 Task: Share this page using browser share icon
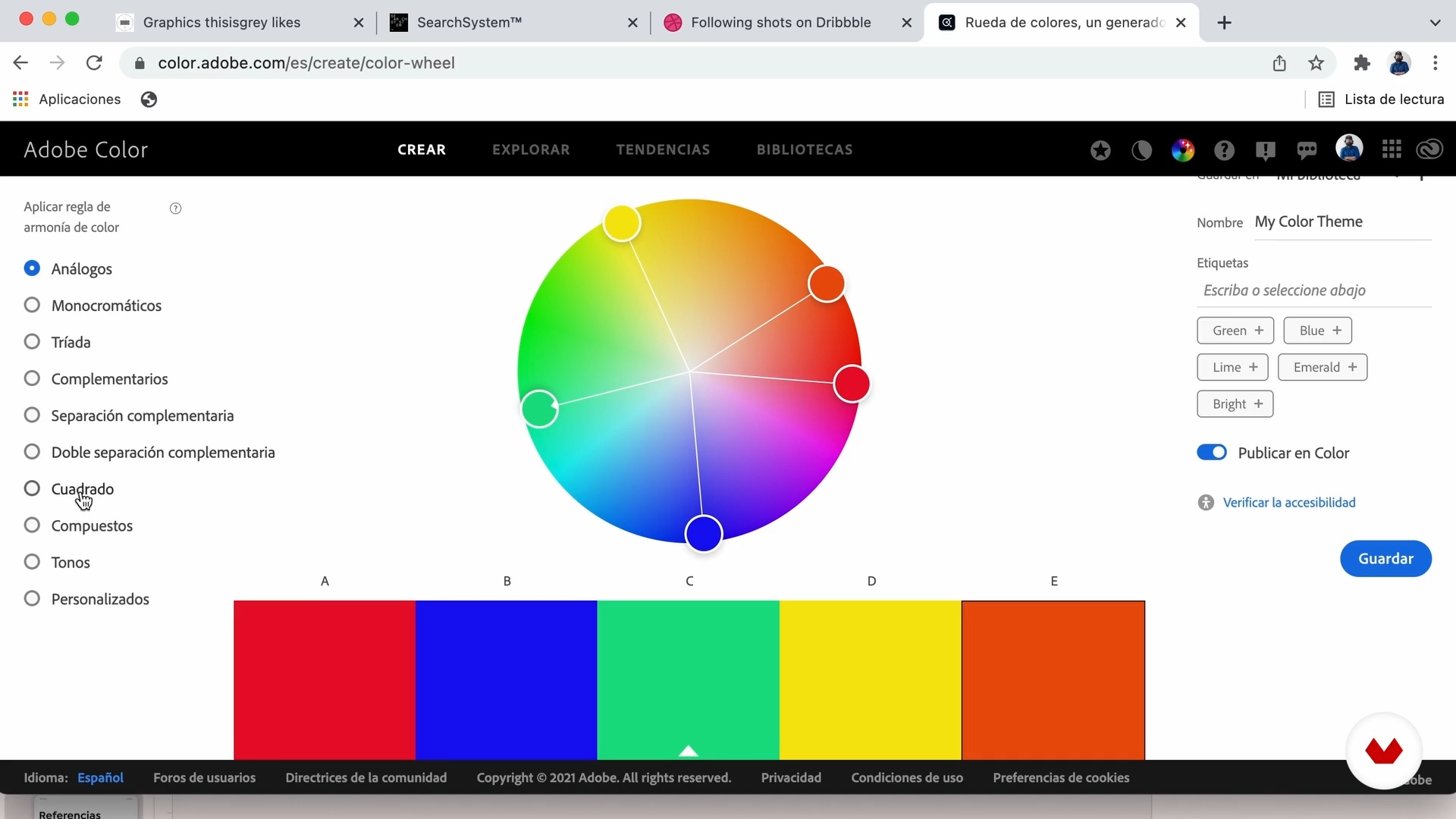coord(1279,63)
